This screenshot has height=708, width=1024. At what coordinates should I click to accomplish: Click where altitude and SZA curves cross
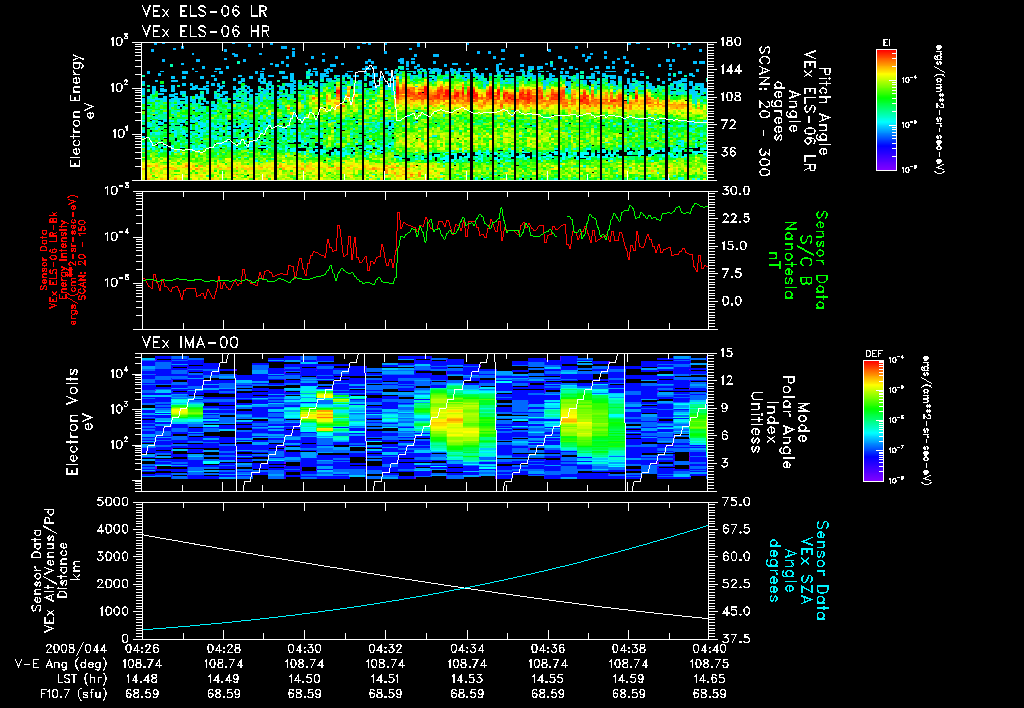(x=466, y=588)
